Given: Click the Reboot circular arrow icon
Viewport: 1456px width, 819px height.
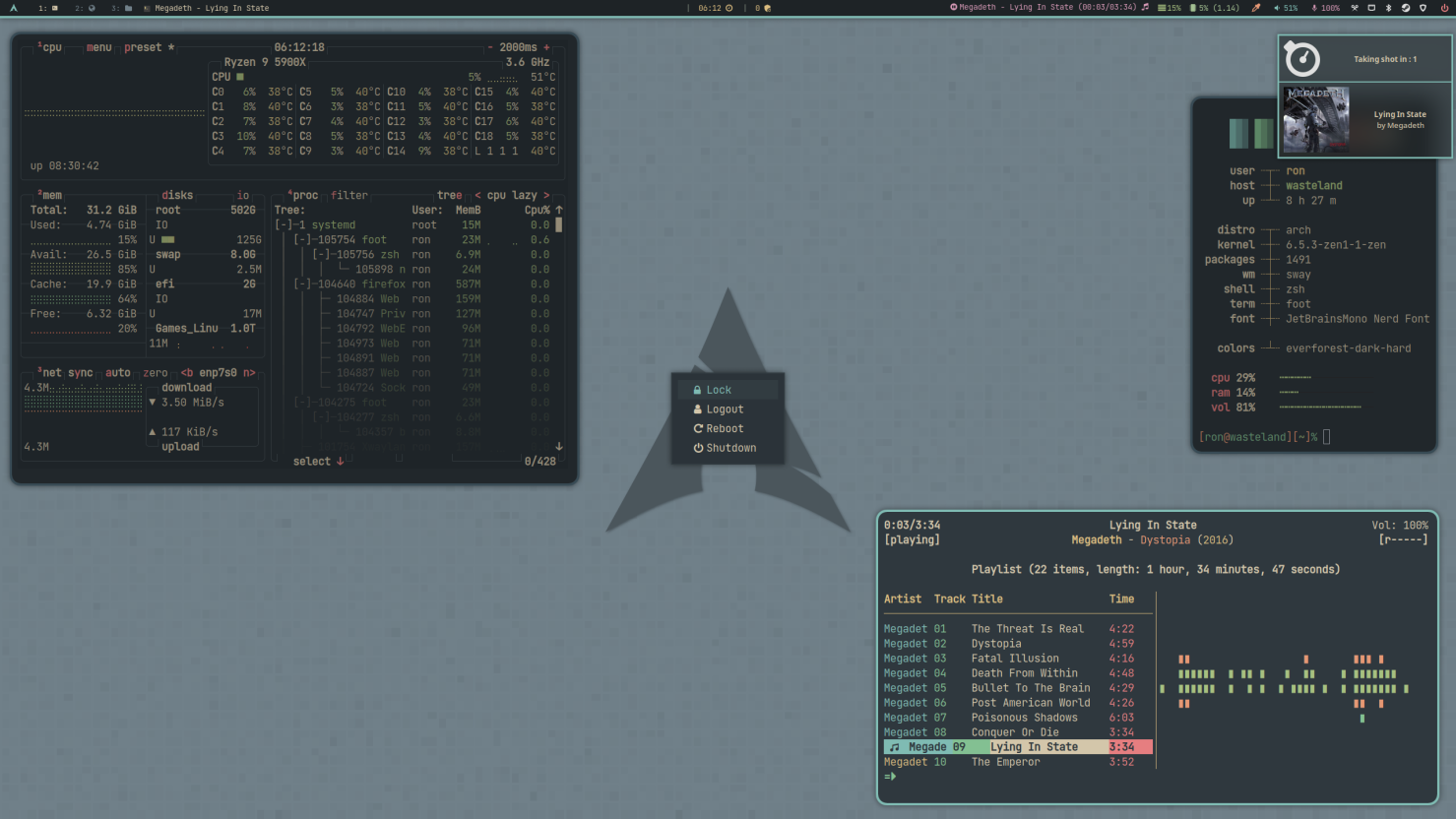Looking at the screenshot, I should (698, 428).
